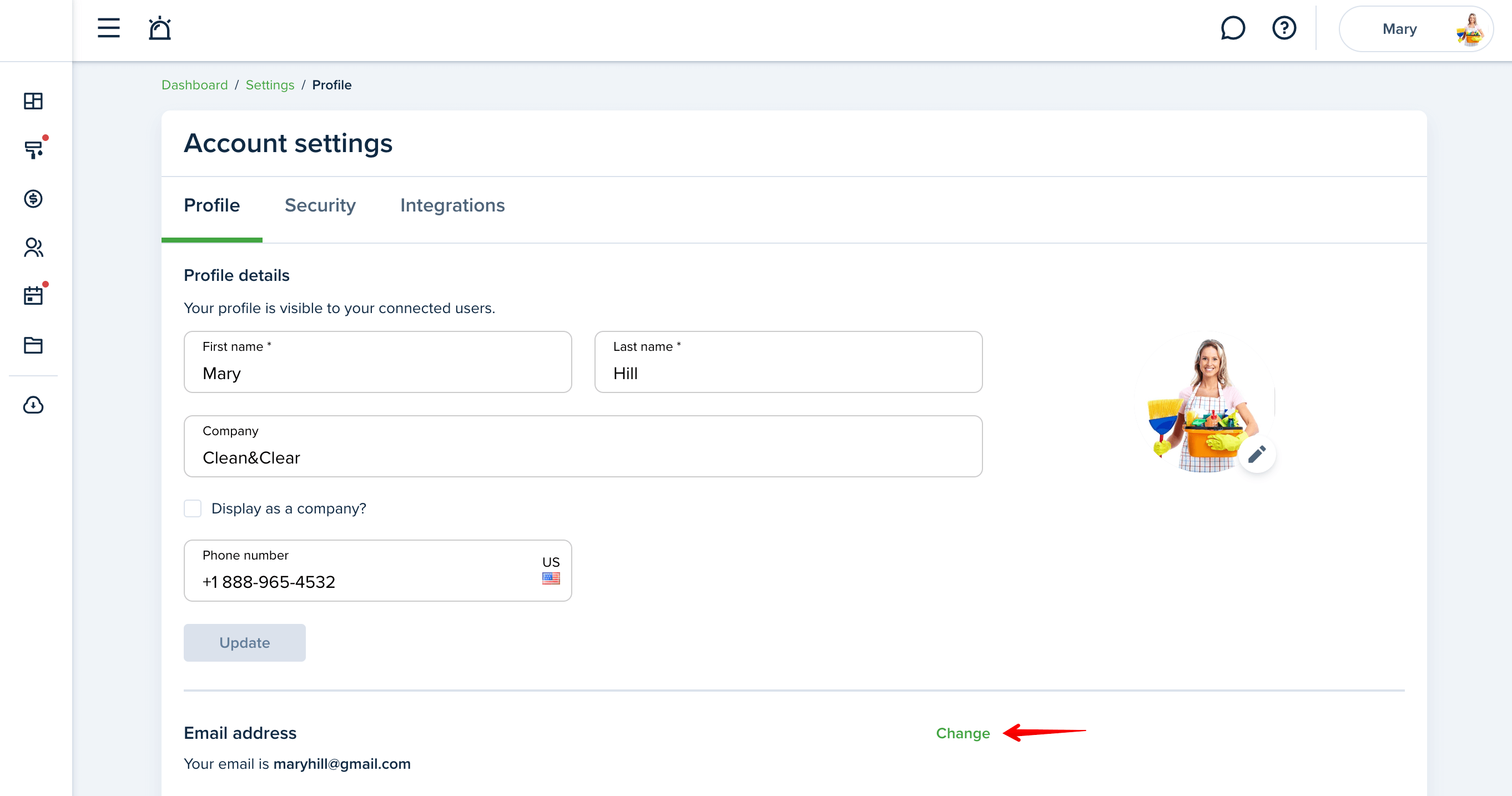Click the alarm bell notifications icon
Viewport: 1512px width, 796px height.
[159, 28]
